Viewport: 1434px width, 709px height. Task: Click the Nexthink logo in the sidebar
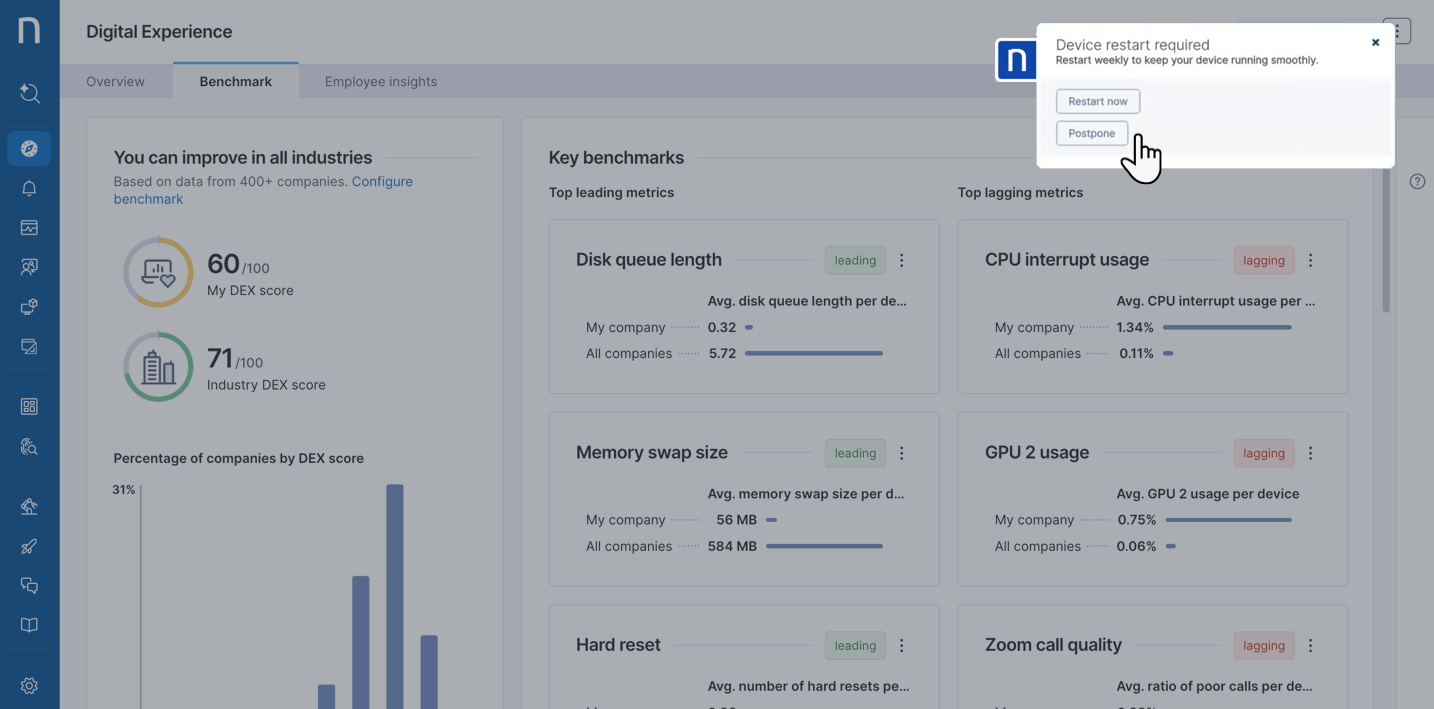(x=29, y=30)
